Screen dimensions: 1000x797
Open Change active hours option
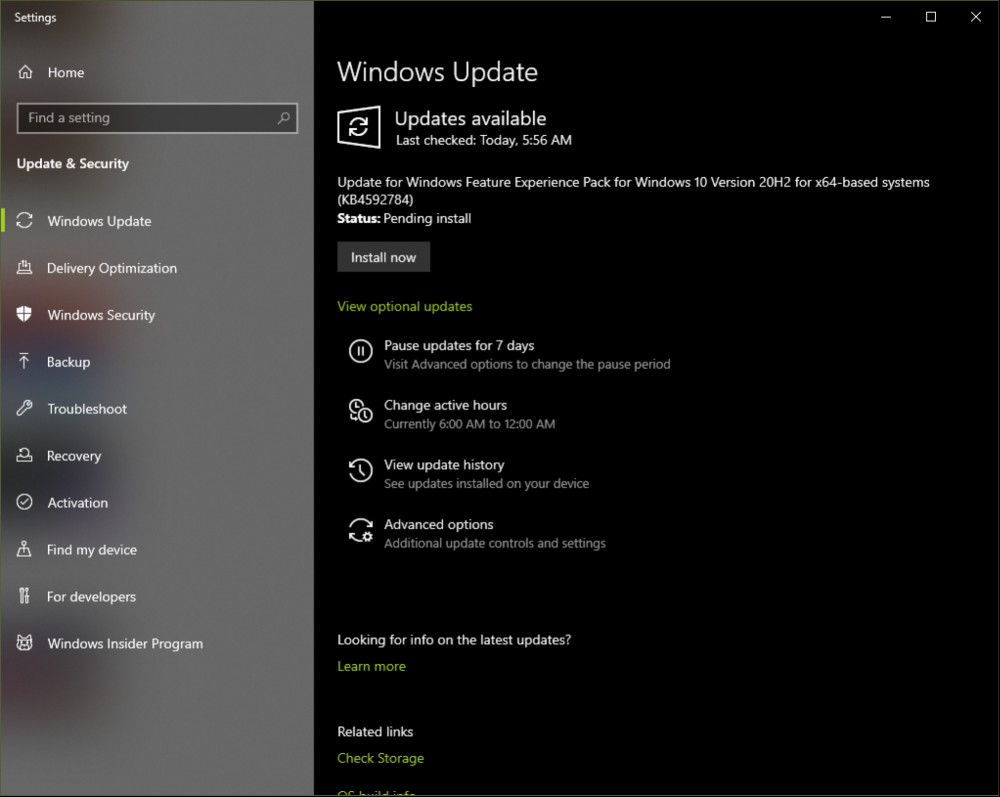445,406
